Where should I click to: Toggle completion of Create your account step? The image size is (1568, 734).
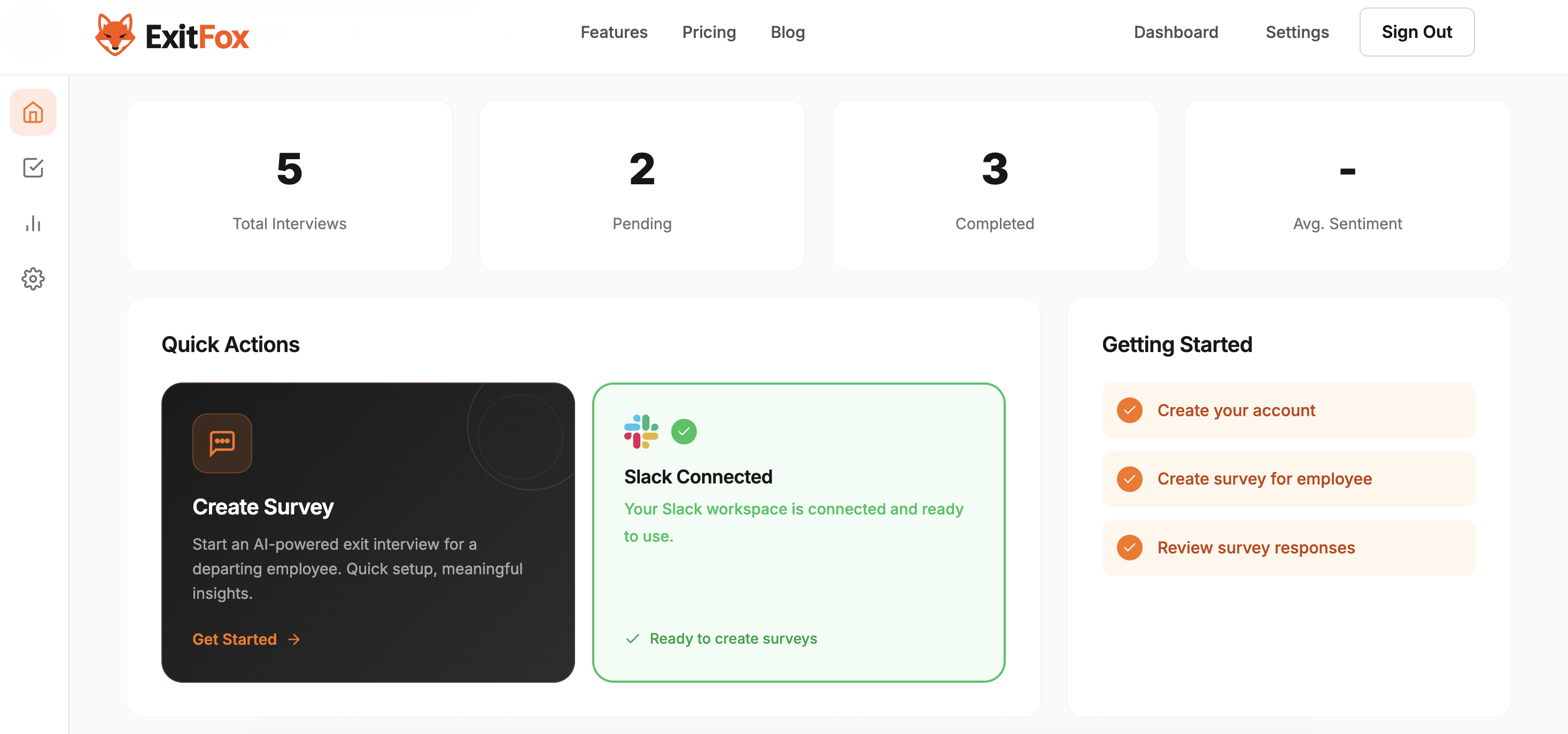(1130, 410)
